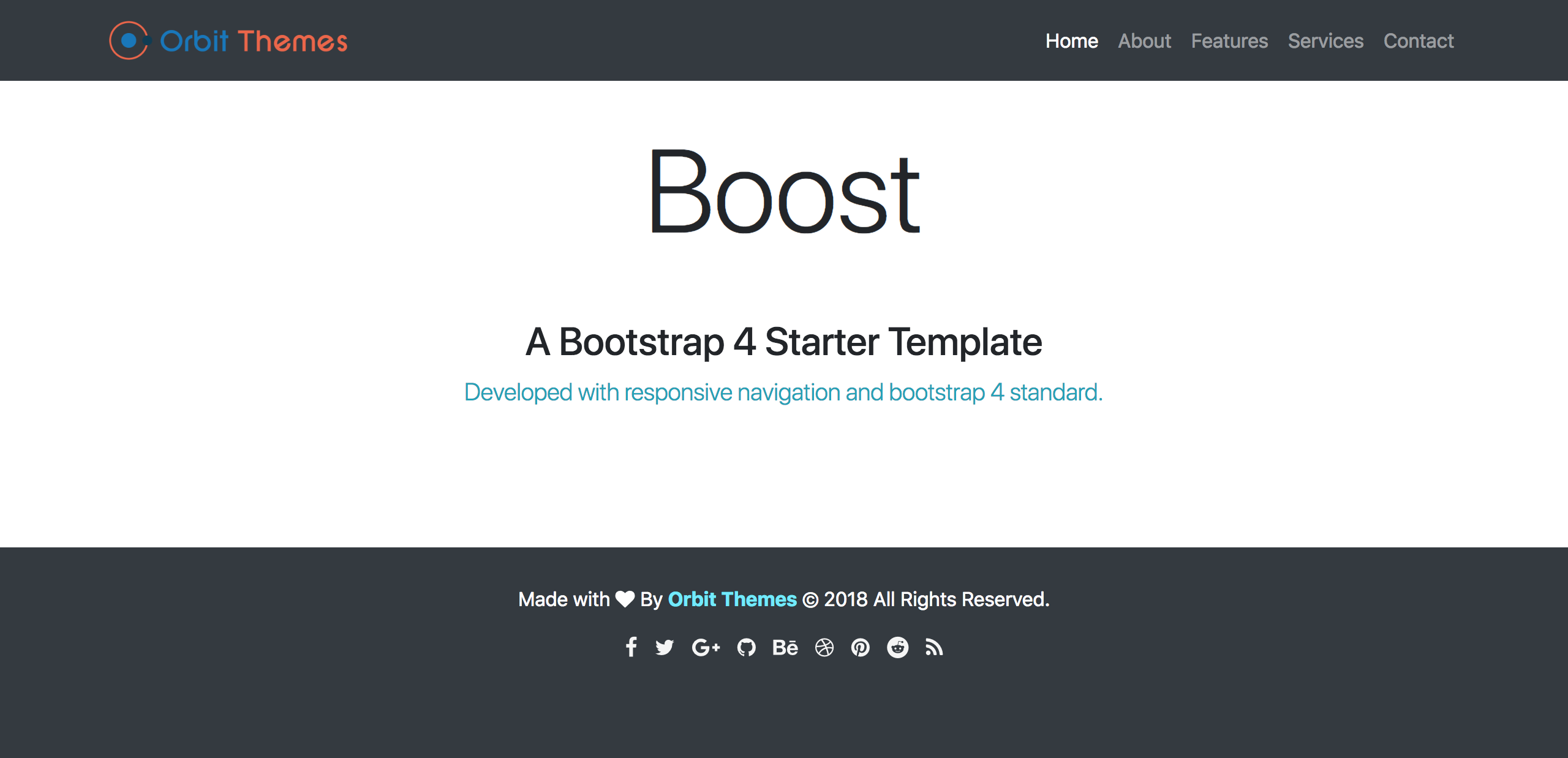1568x758 pixels.
Task: Go to the About nav link
Action: (x=1144, y=41)
